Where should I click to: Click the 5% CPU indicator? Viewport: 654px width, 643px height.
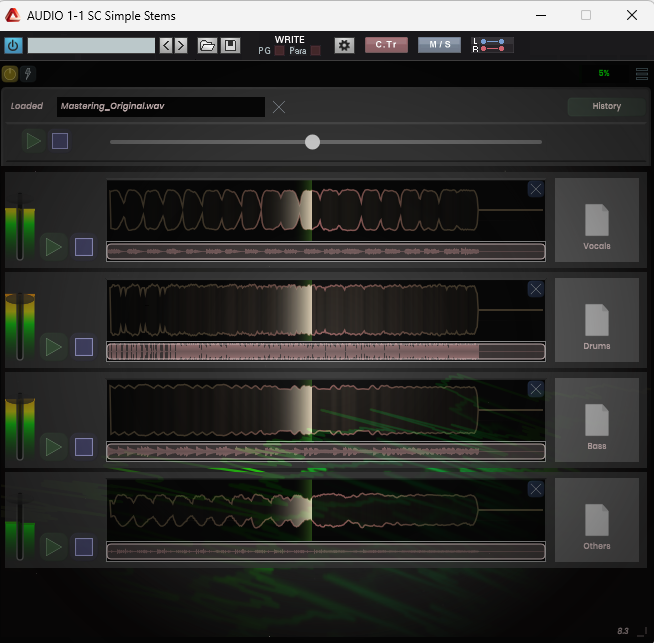pos(604,73)
